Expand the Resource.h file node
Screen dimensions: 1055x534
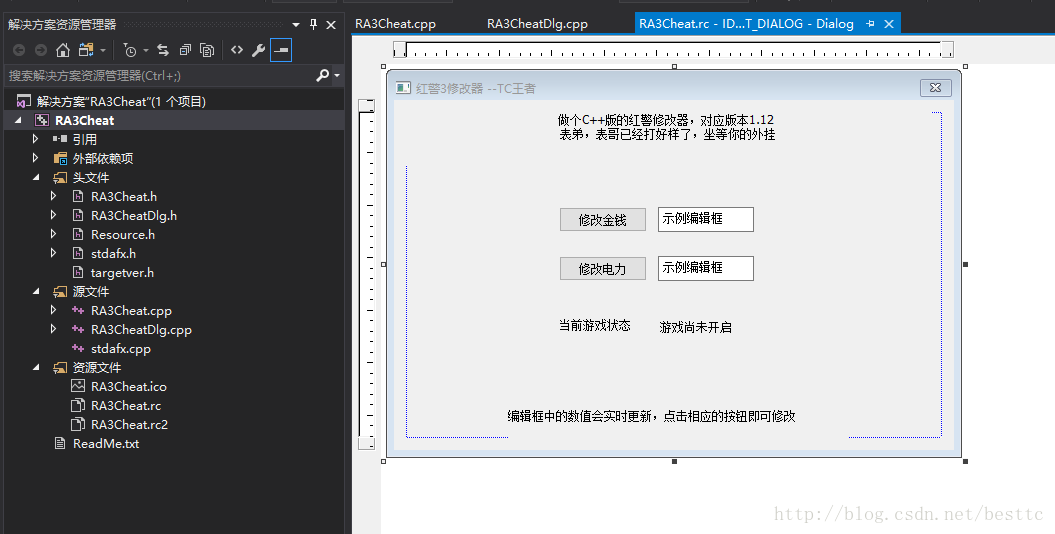click(x=54, y=234)
